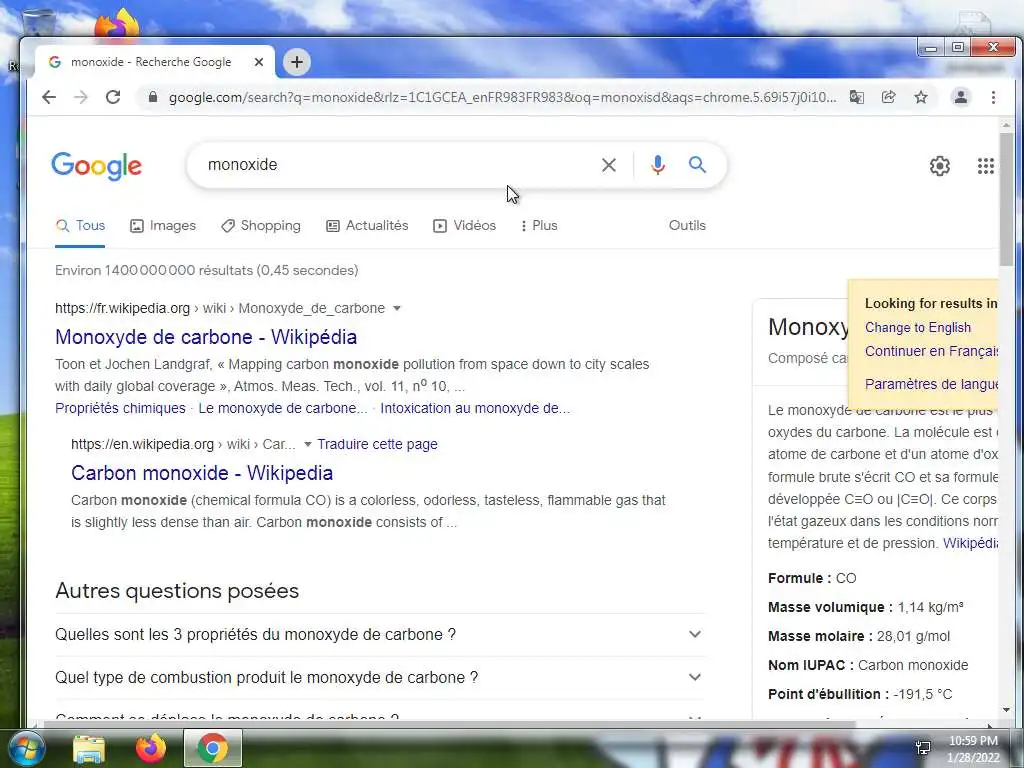The height and width of the screenshot is (768, 1024).
Task: Switch to the Images results tab
Action: tap(163, 225)
